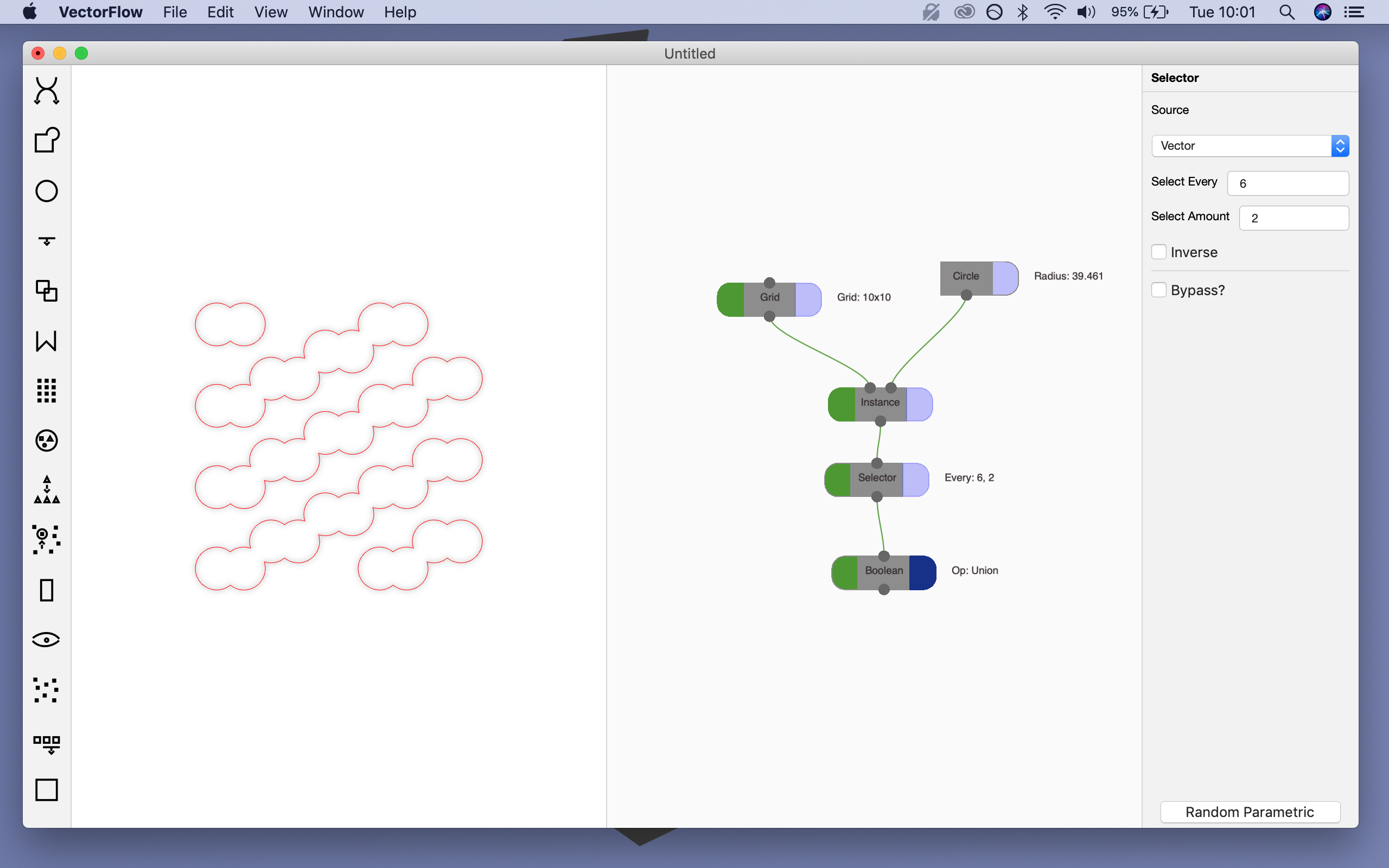
Task: Click the large square icon at bottom
Action: point(47,790)
